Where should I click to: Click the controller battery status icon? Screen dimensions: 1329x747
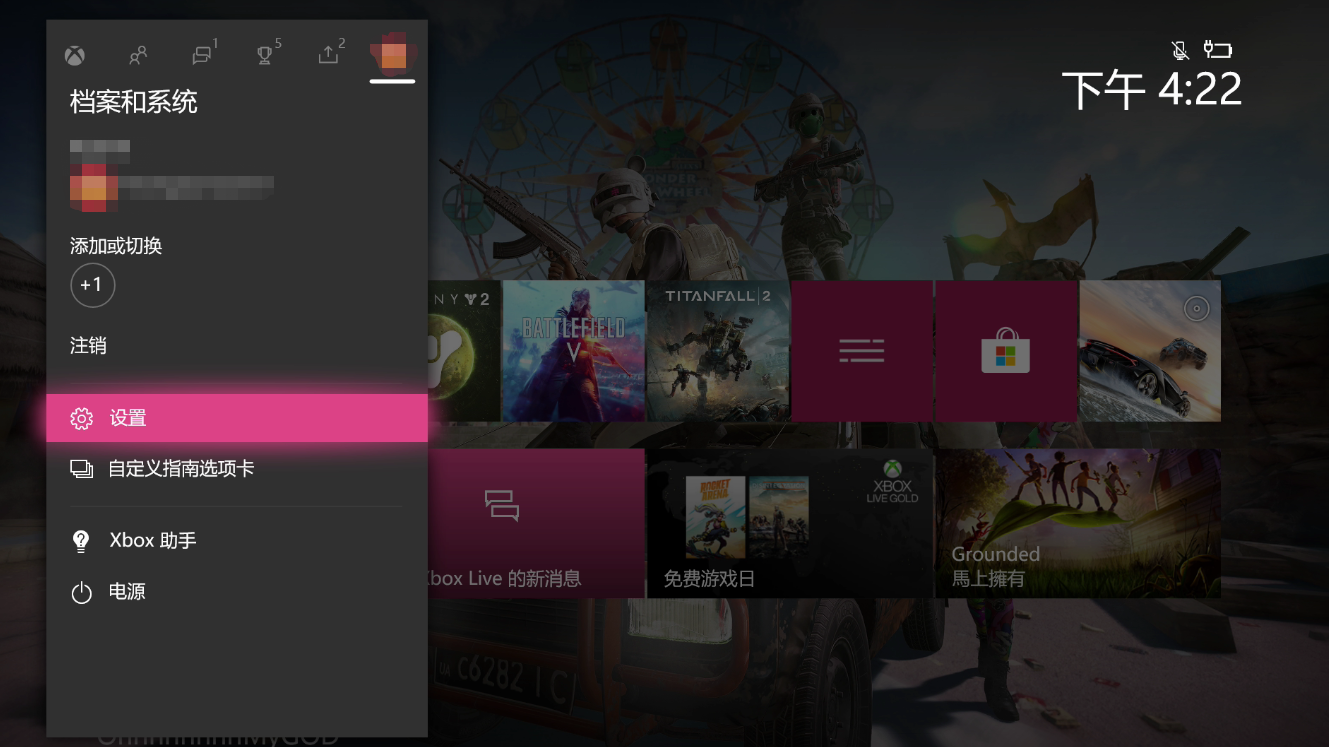point(1217,49)
